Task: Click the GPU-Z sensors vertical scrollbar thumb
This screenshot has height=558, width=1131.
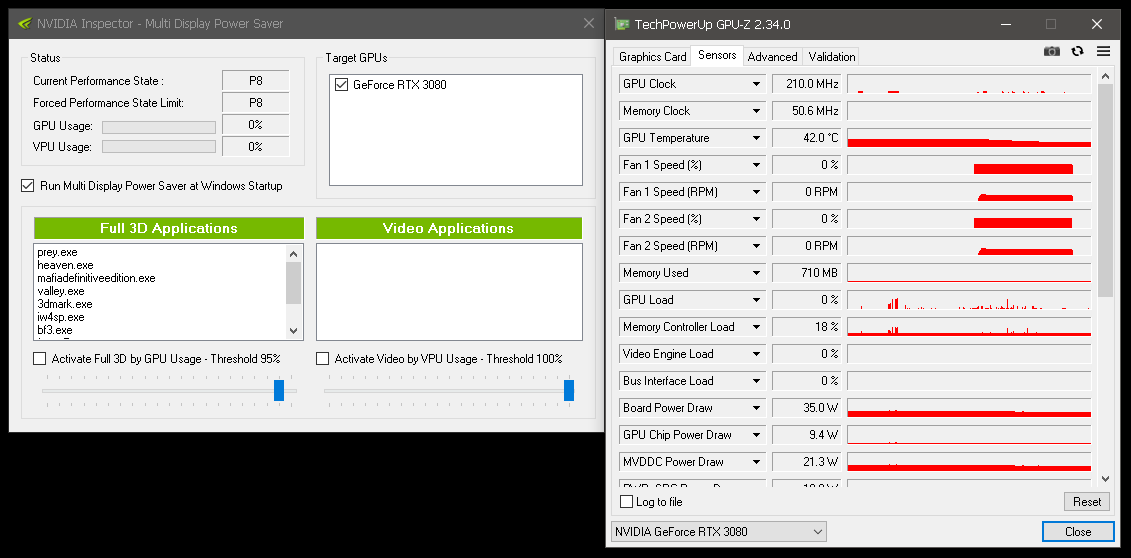Action: point(1105,190)
